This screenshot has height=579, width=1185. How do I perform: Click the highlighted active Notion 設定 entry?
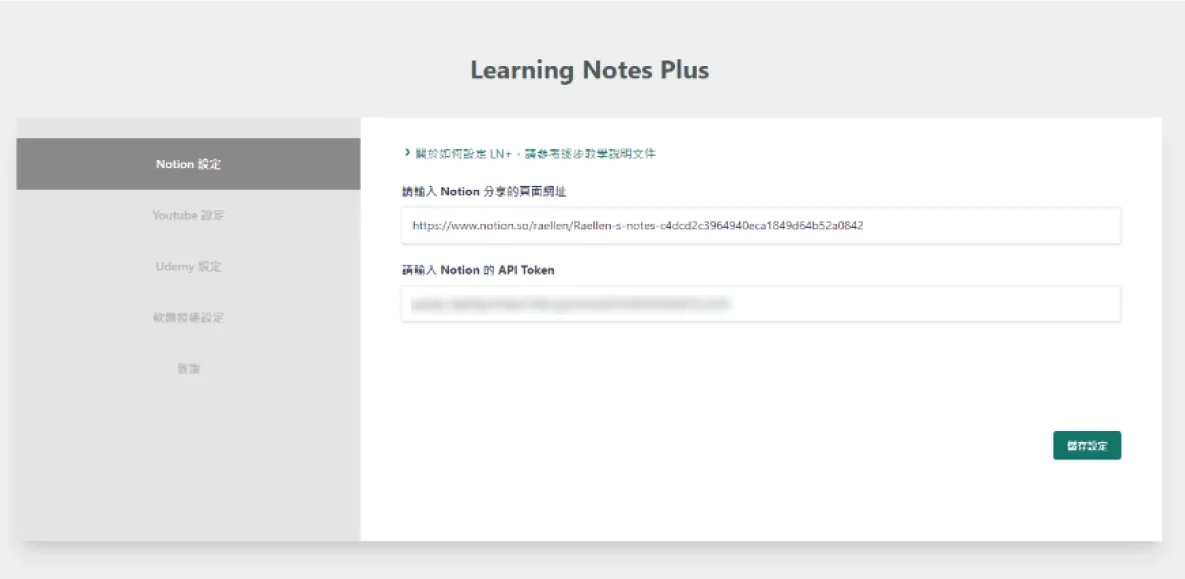coord(187,163)
